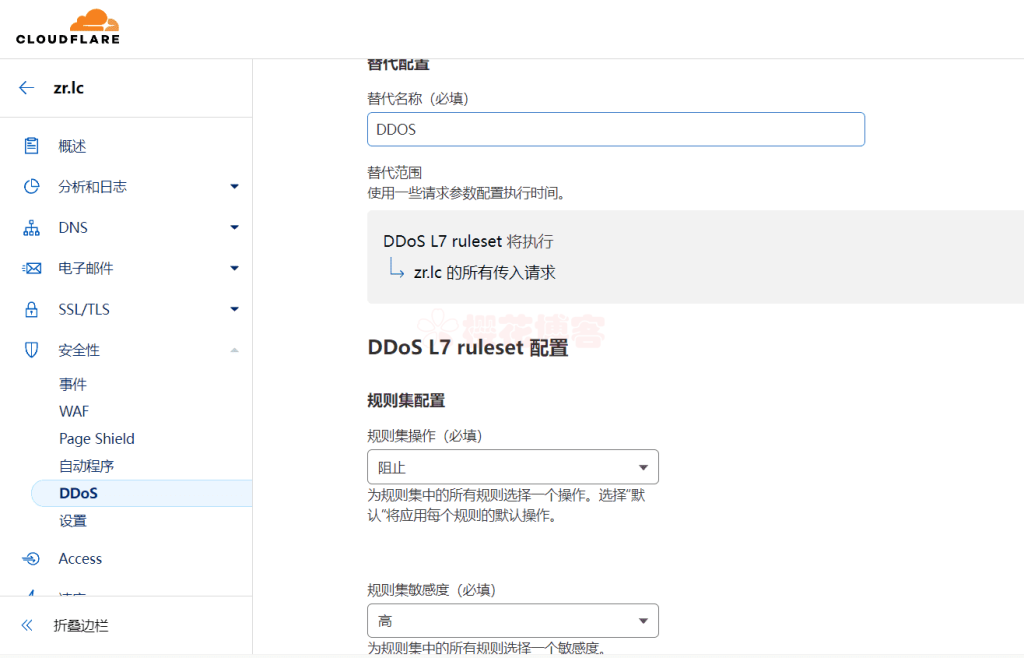Select the DDoS menu entry

(x=77, y=492)
